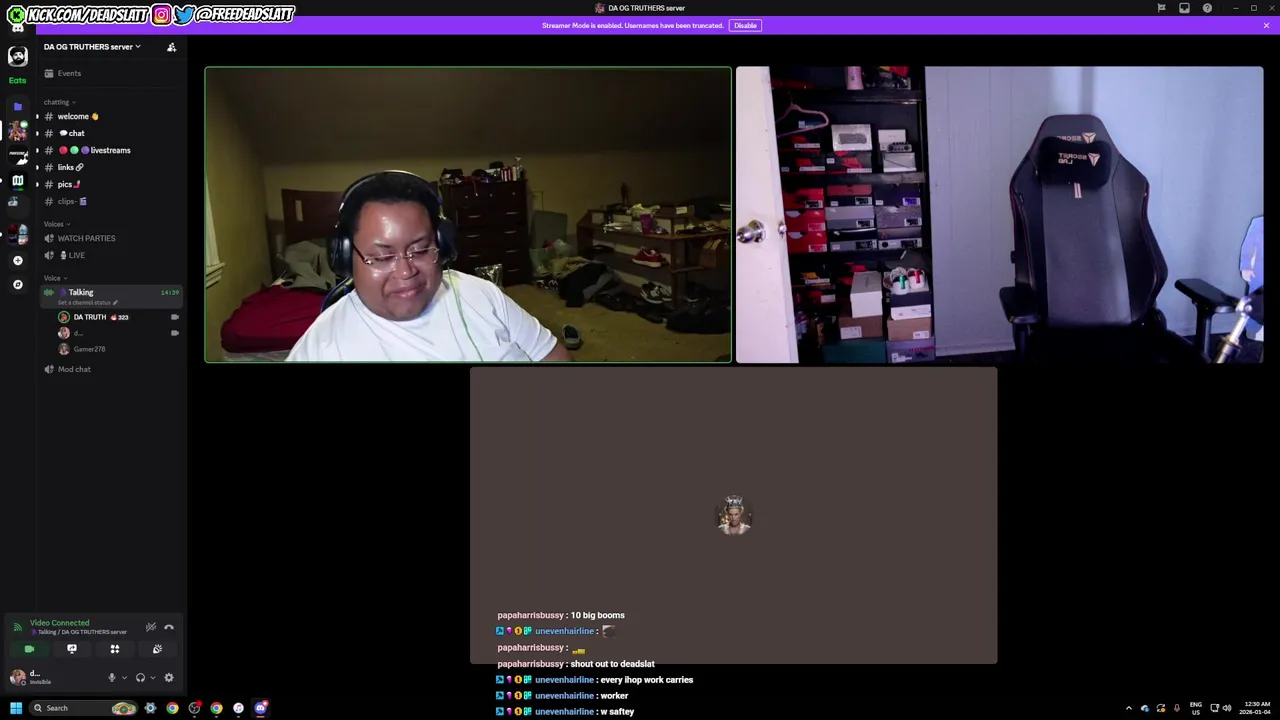This screenshot has width=1280, height=720.
Task: Open iTunes music icon in taskbar
Action: [238, 708]
